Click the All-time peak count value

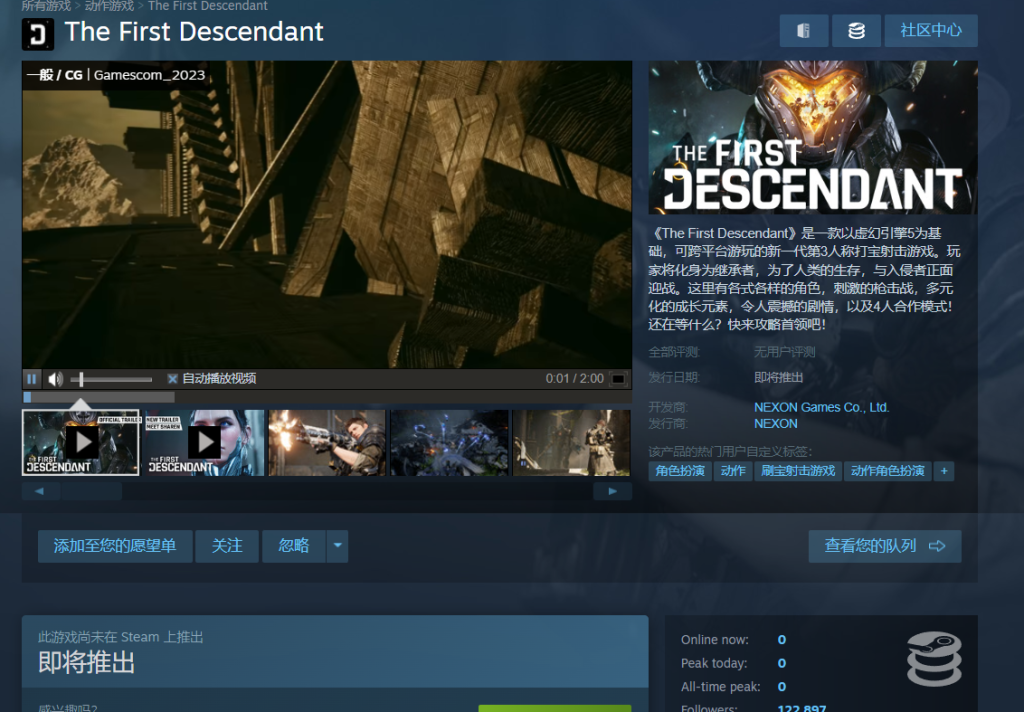pyautogui.click(x=782, y=687)
